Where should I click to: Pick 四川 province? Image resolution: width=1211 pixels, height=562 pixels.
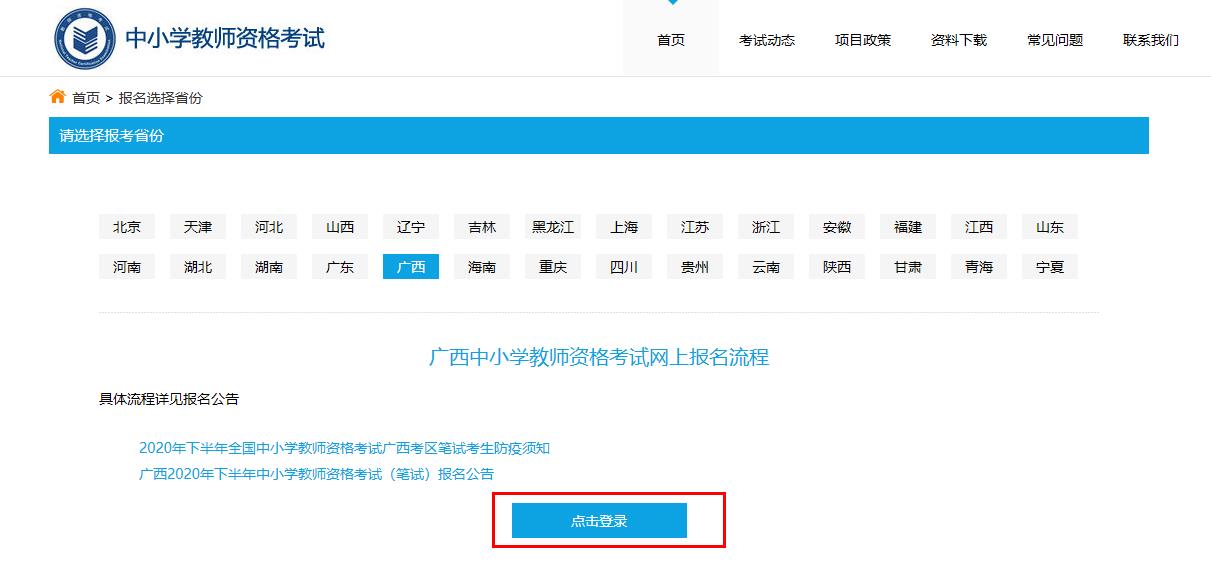click(624, 267)
